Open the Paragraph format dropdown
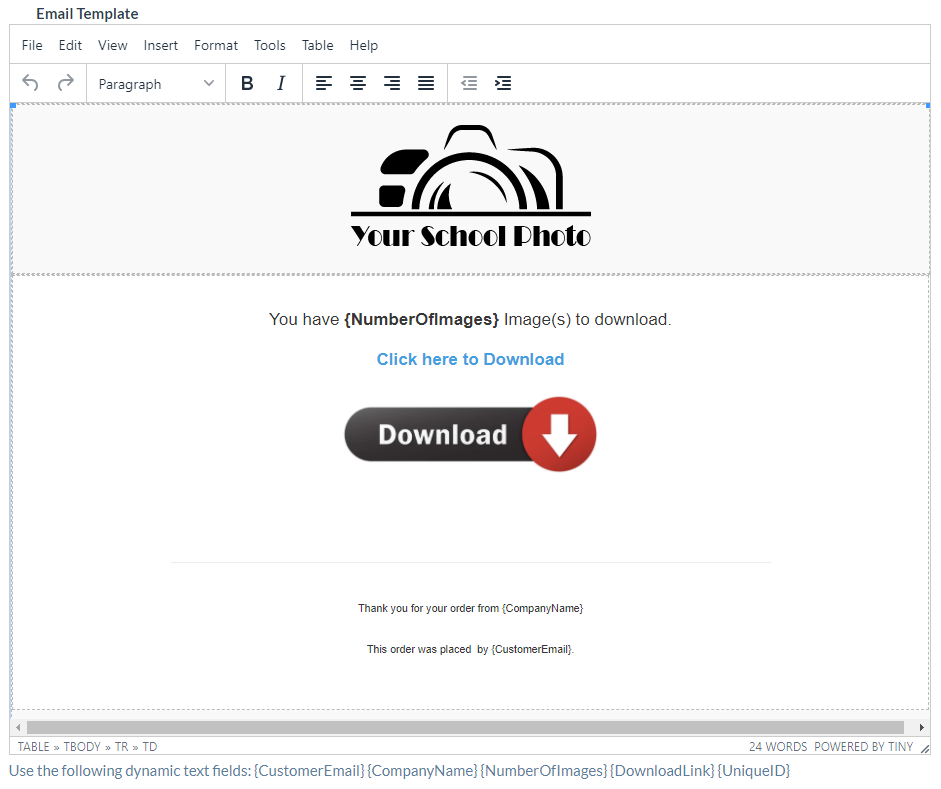941x789 pixels. click(156, 84)
